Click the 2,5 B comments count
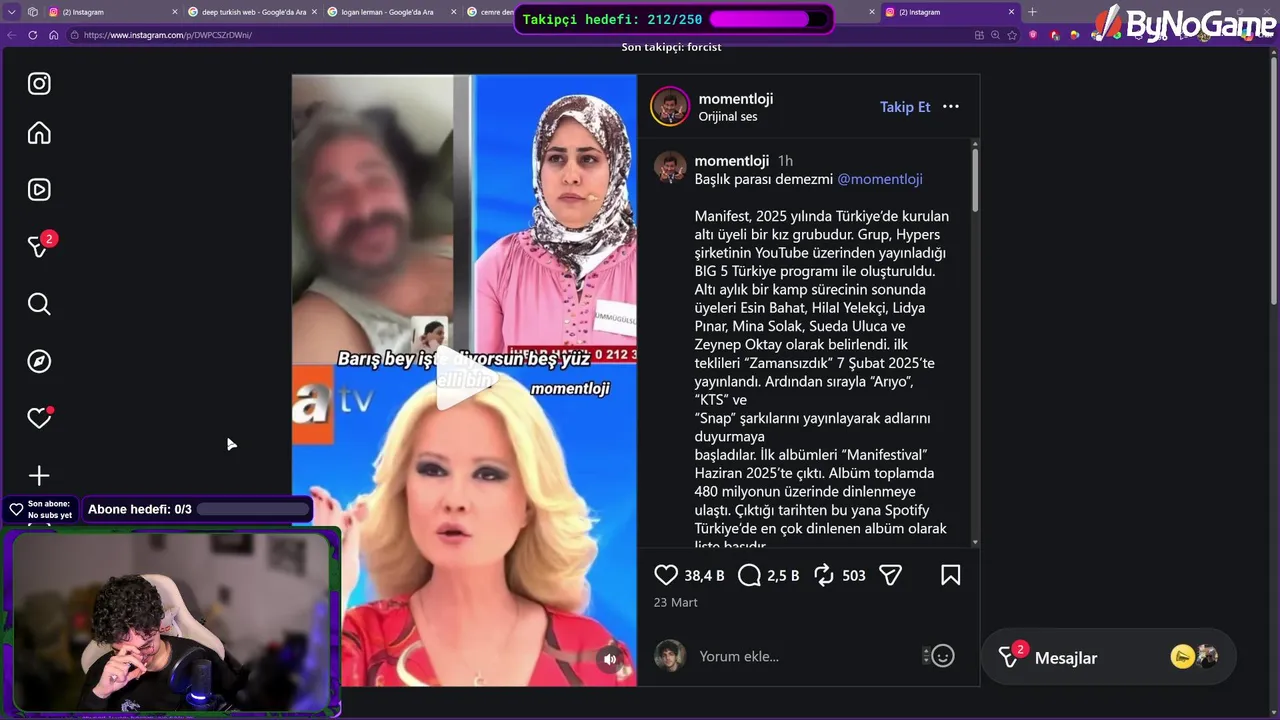This screenshot has width=1280, height=720. [783, 576]
